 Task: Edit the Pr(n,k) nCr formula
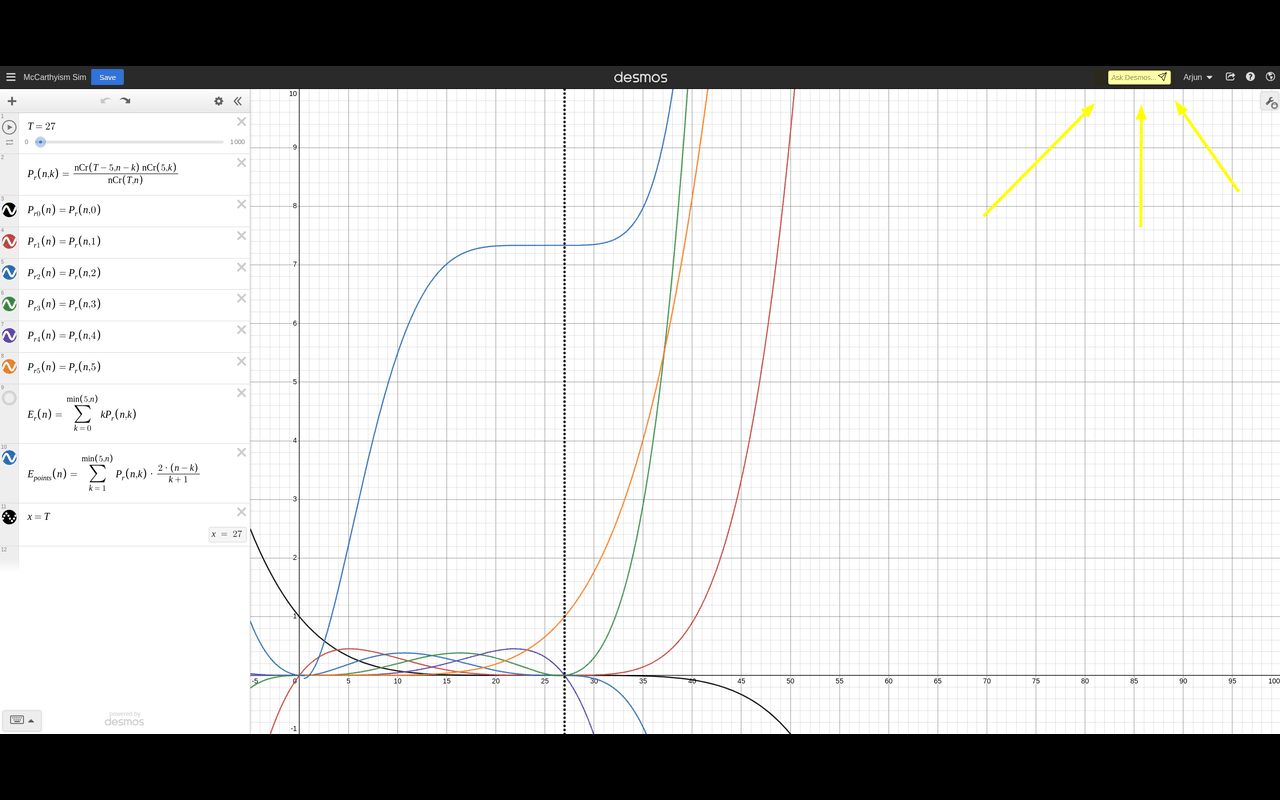click(x=102, y=174)
